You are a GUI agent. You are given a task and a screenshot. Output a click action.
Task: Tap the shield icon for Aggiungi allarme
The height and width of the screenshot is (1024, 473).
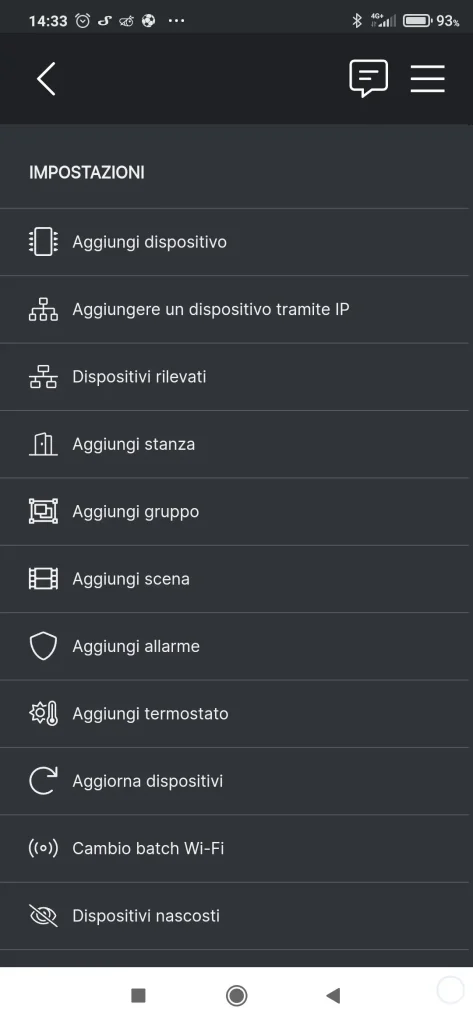click(43, 646)
